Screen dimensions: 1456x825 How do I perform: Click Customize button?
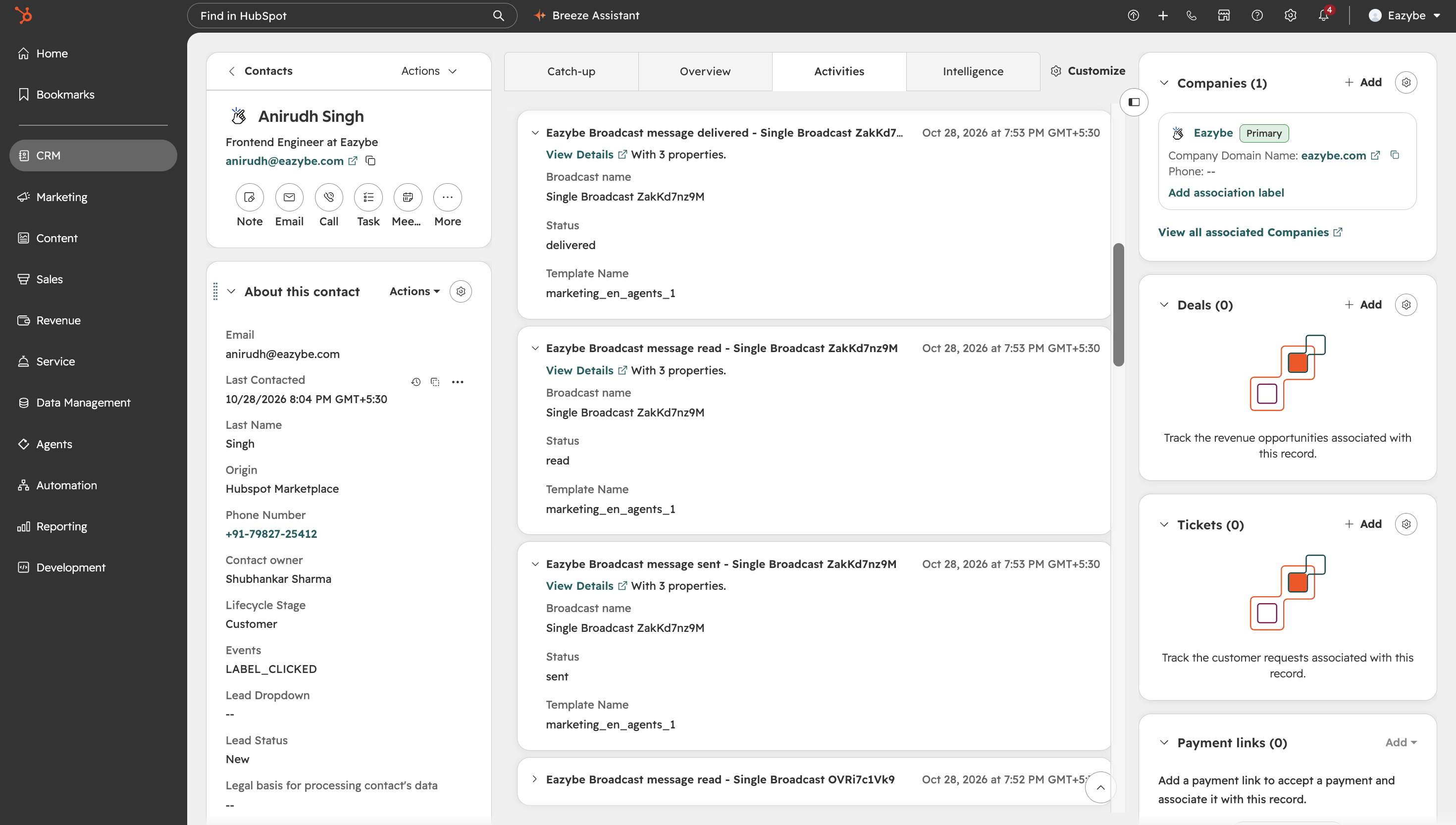pyautogui.click(x=1088, y=71)
